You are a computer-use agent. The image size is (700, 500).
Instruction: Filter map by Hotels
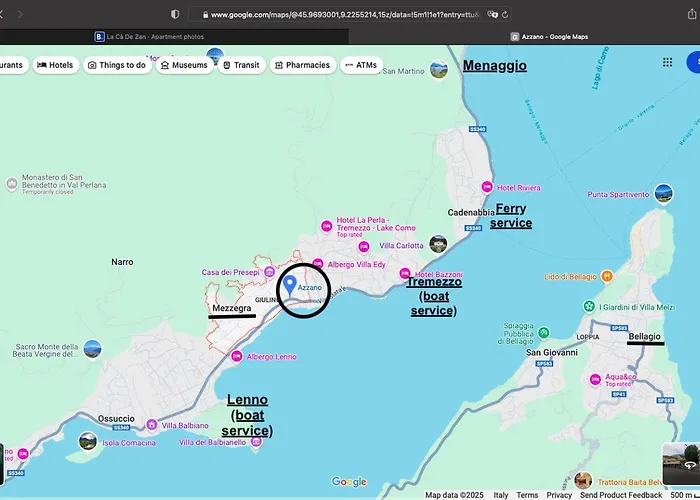[55, 65]
